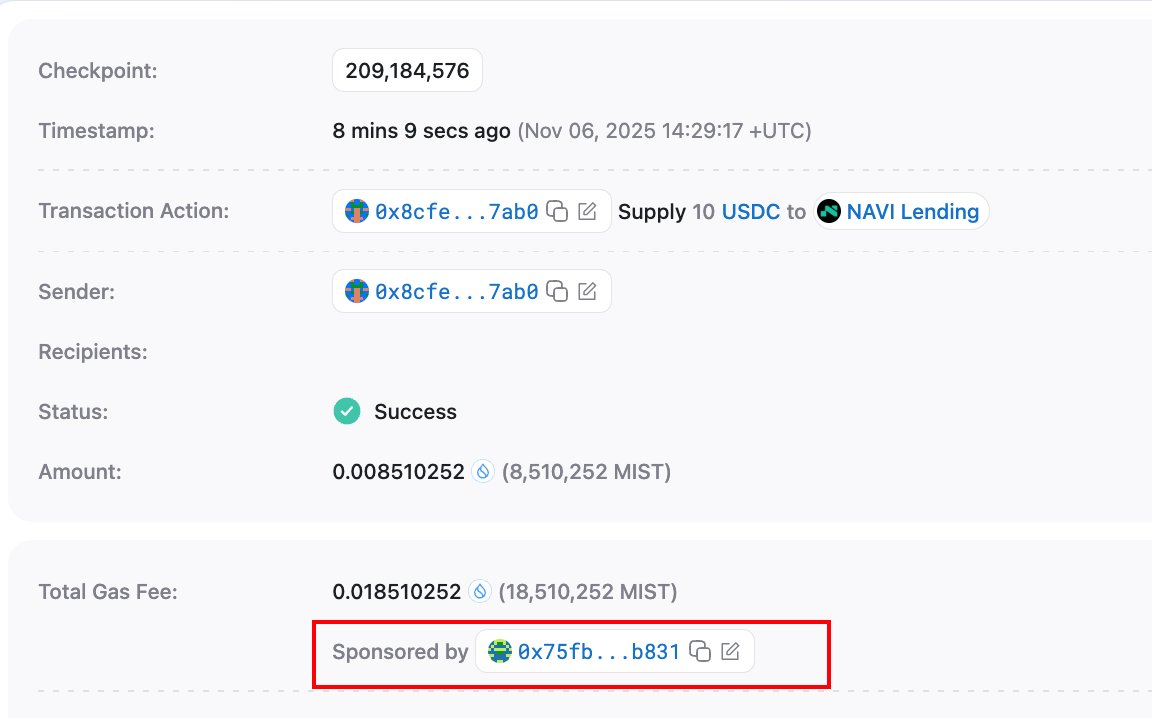Open Sender address 0x8cfe...7ab0 link
The height and width of the screenshot is (718, 1152).
point(456,292)
